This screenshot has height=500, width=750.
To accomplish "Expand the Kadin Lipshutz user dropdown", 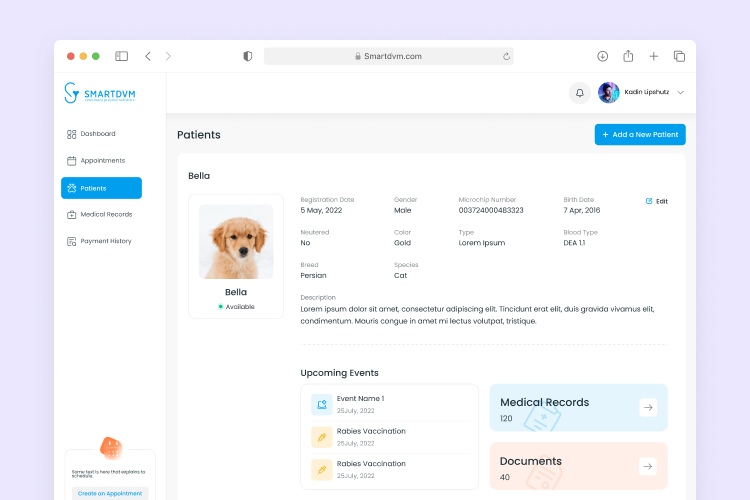I will pos(681,93).
